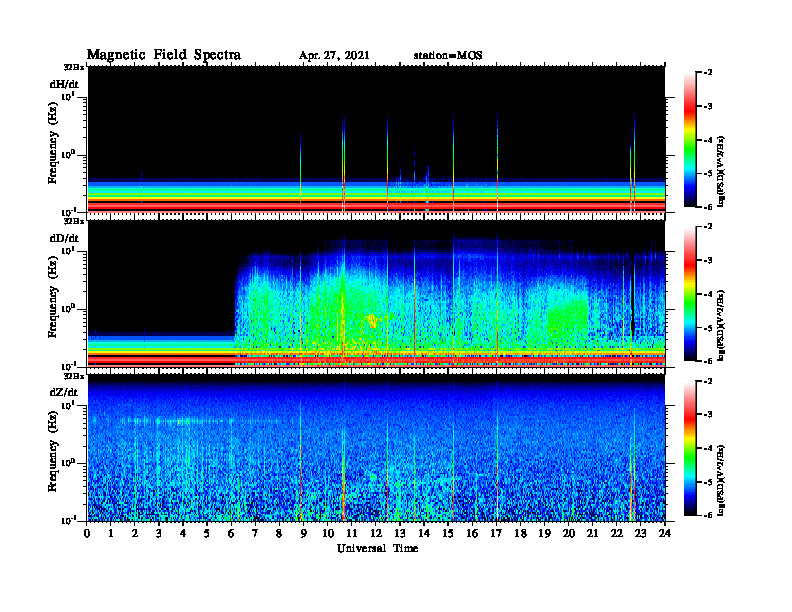This screenshot has height=612, width=792.
Task: Select the "dH/dt" panel label
Action: point(64,84)
